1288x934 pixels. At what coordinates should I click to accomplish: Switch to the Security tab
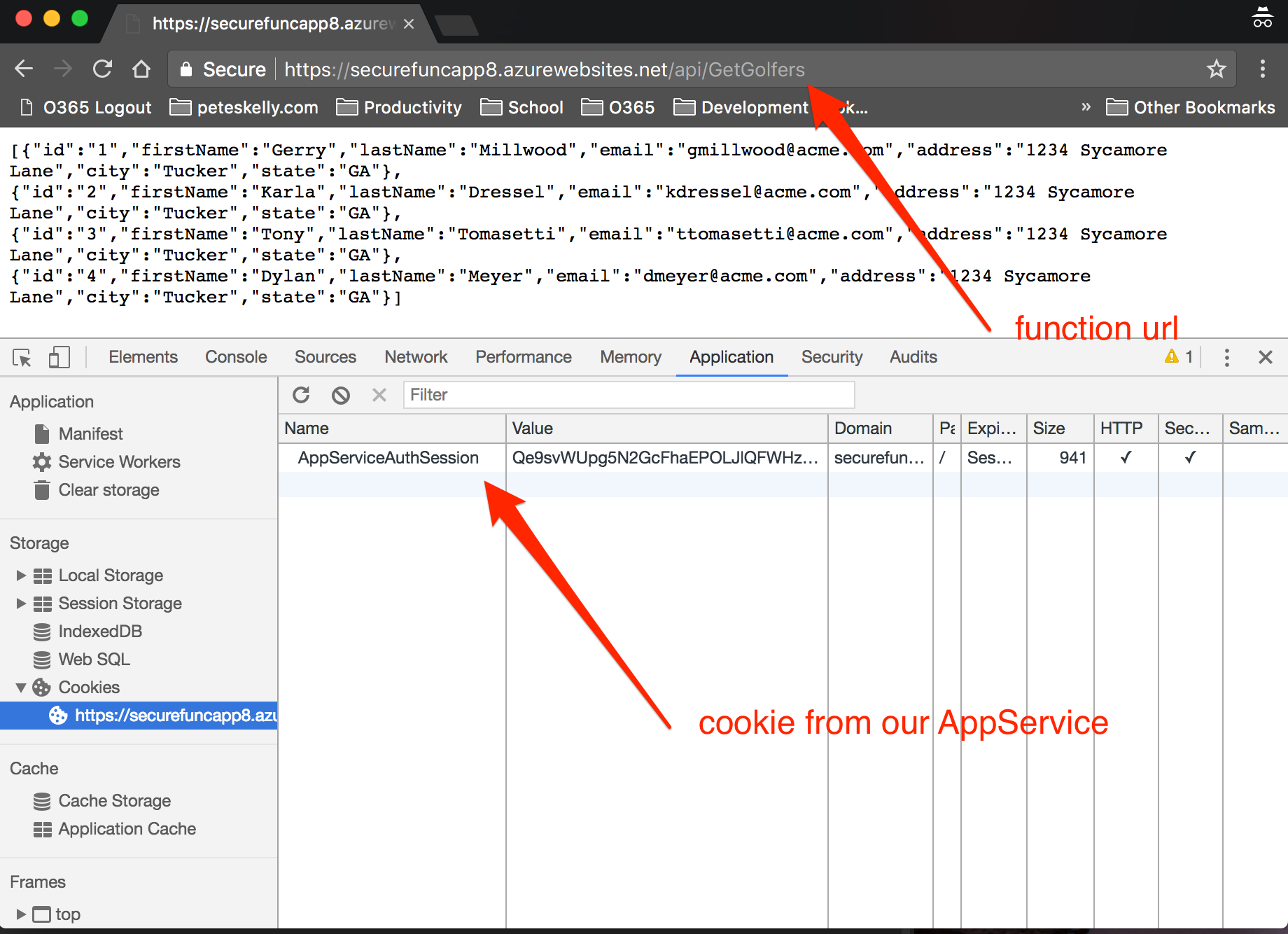click(x=832, y=357)
